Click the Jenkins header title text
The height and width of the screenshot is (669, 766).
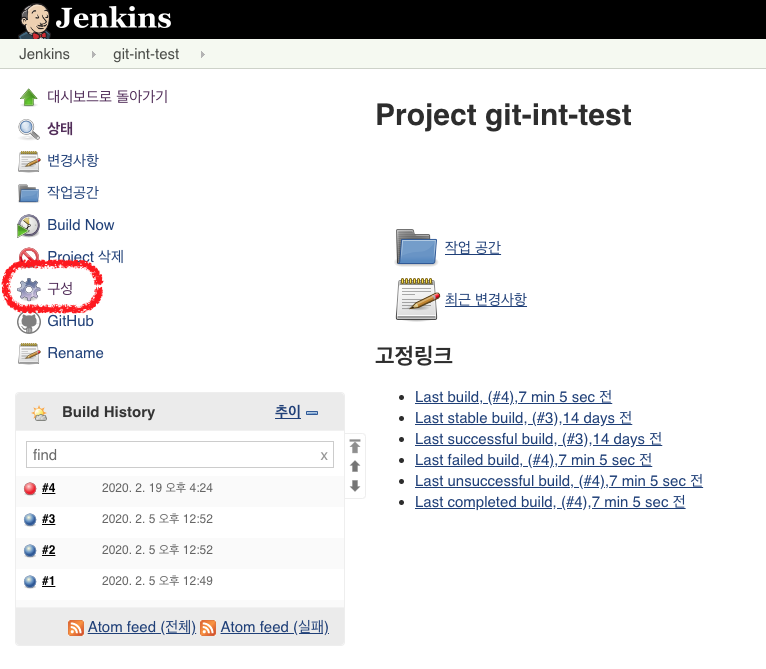(x=113, y=18)
